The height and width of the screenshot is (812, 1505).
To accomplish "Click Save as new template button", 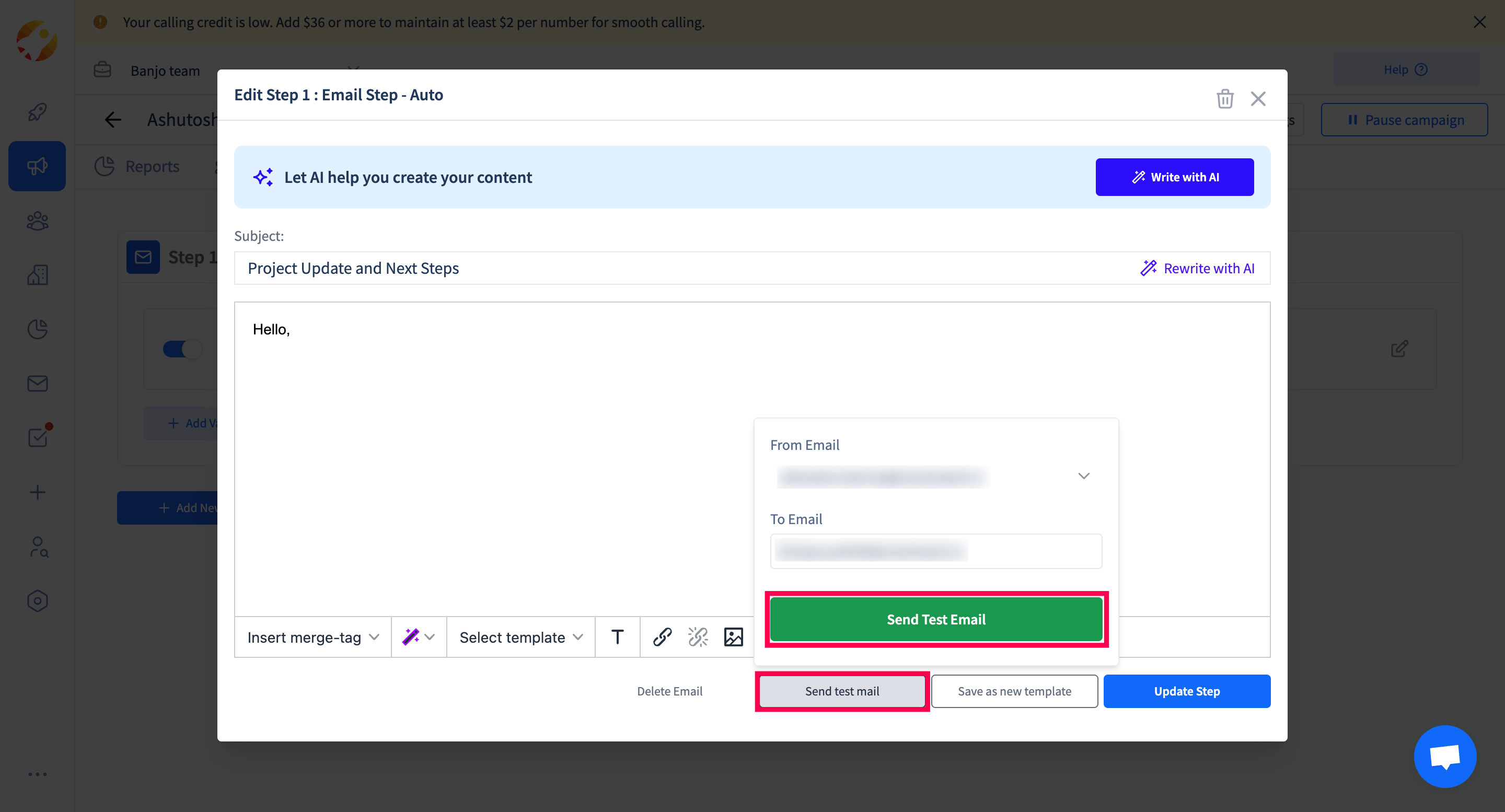I will coord(1014,691).
